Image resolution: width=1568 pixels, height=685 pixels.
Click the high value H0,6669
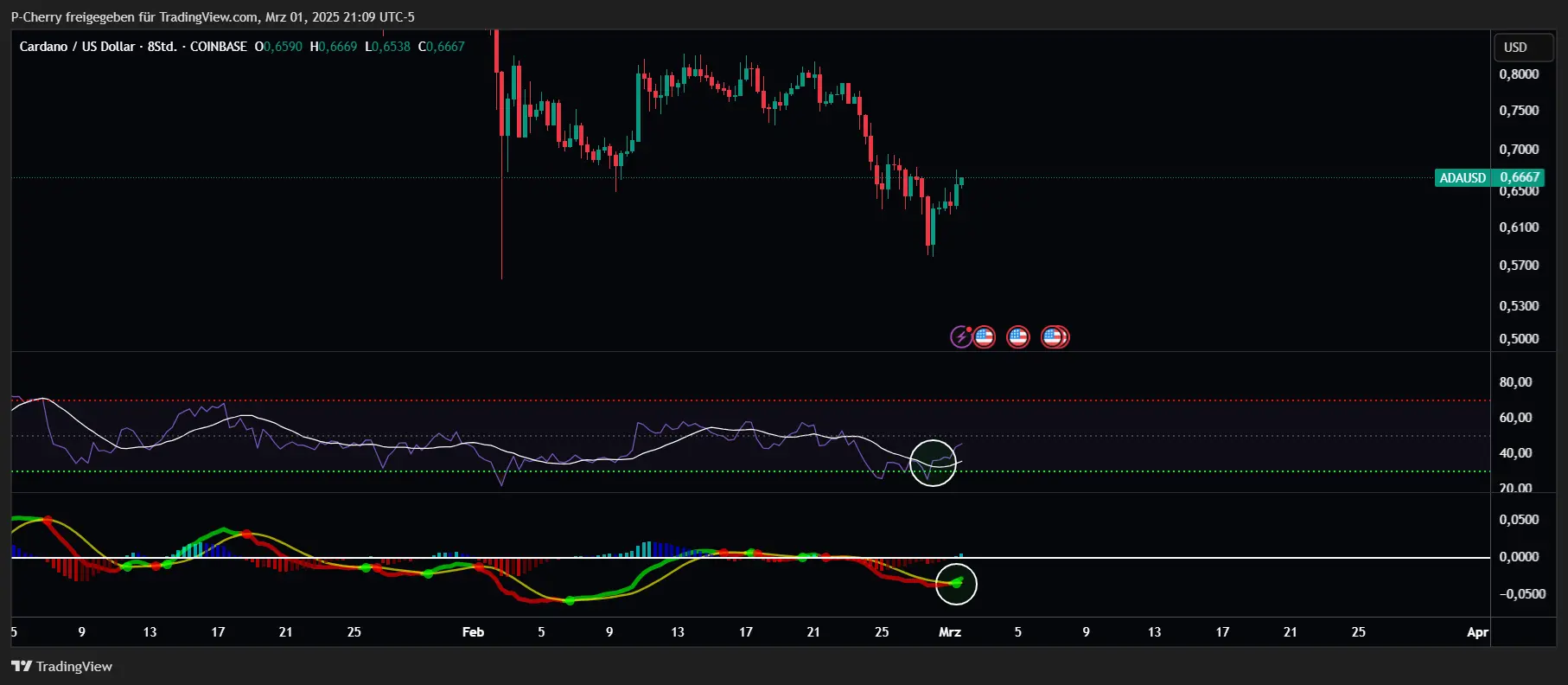pos(334,47)
